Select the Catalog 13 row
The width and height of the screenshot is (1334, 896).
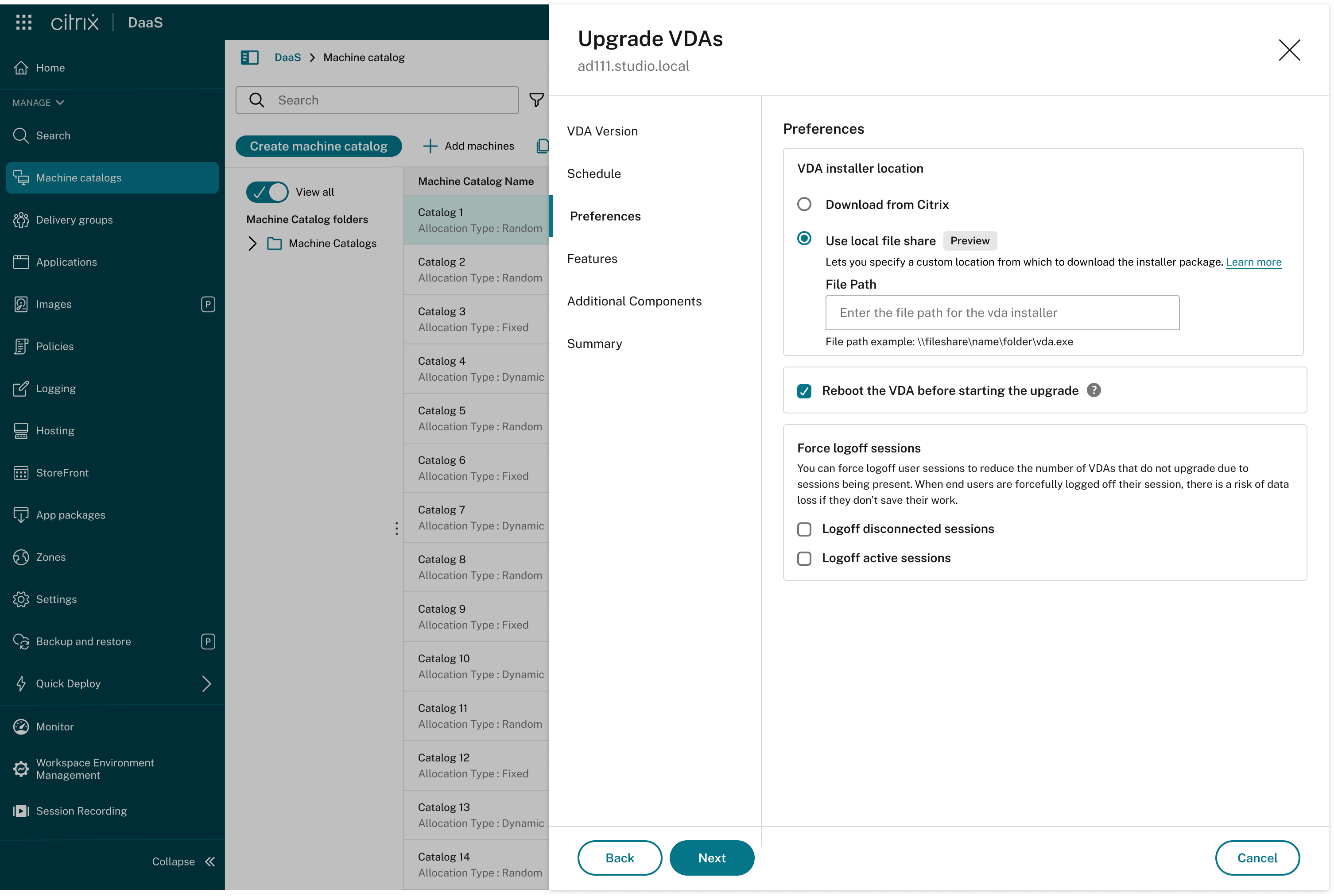click(x=476, y=815)
